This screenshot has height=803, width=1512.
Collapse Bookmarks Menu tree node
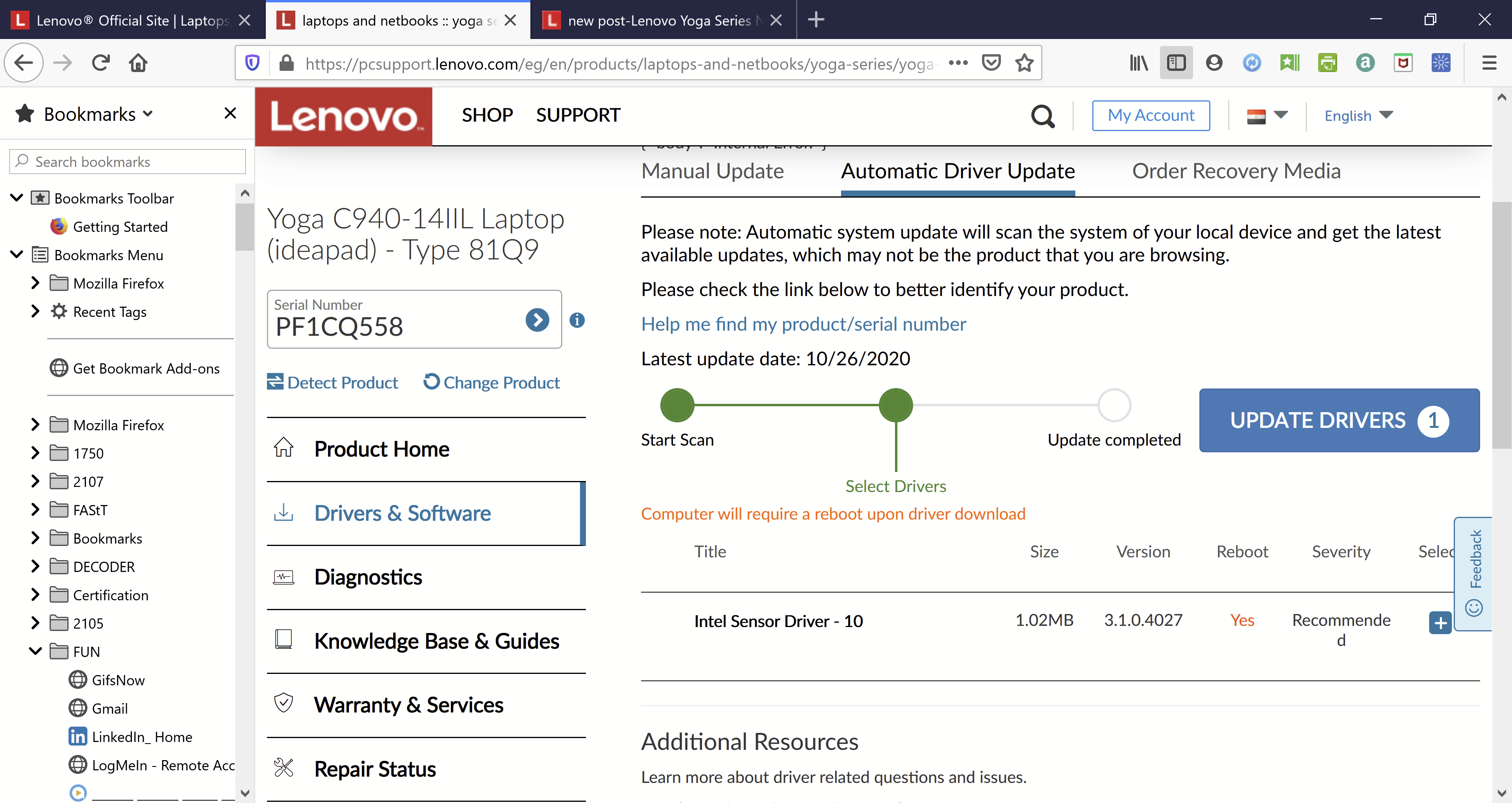point(17,255)
